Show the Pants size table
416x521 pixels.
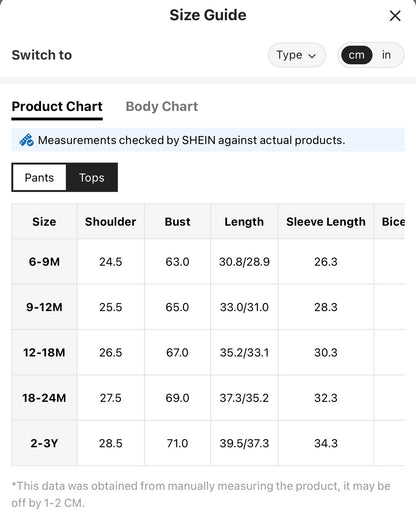(x=39, y=178)
